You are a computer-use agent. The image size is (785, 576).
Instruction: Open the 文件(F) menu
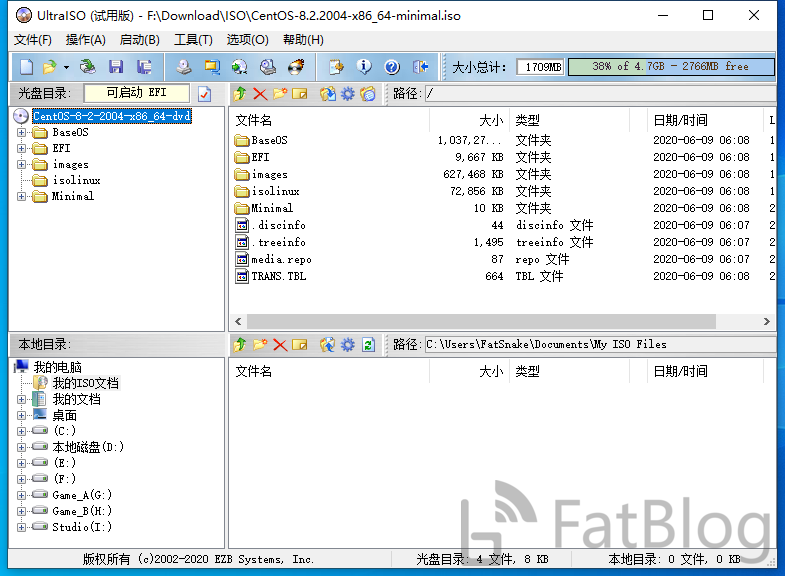coord(33,40)
